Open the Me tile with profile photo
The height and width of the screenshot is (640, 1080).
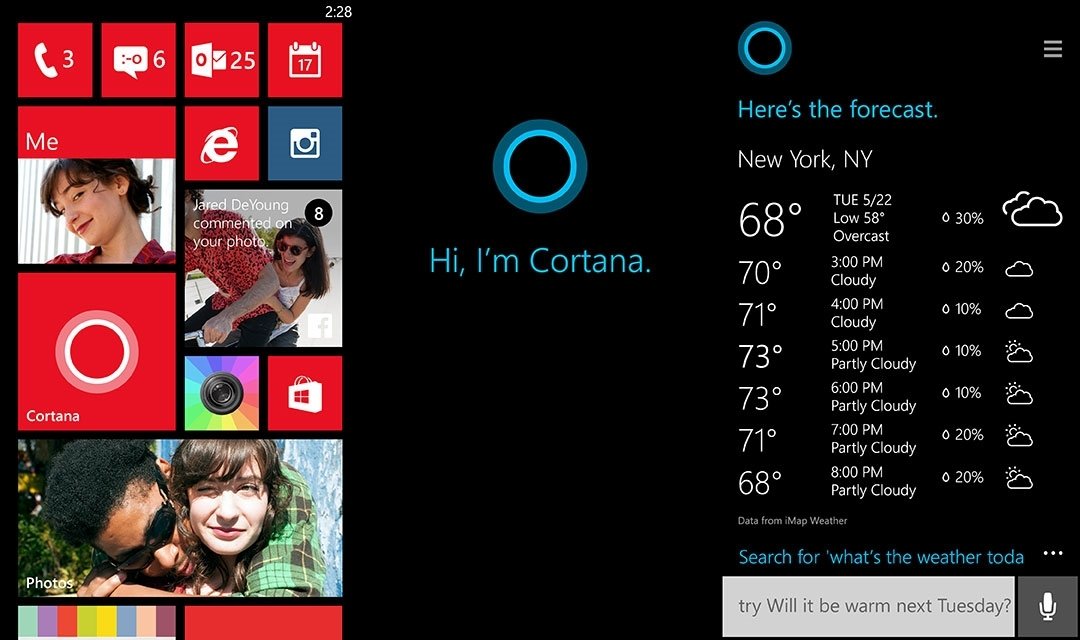tap(96, 185)
